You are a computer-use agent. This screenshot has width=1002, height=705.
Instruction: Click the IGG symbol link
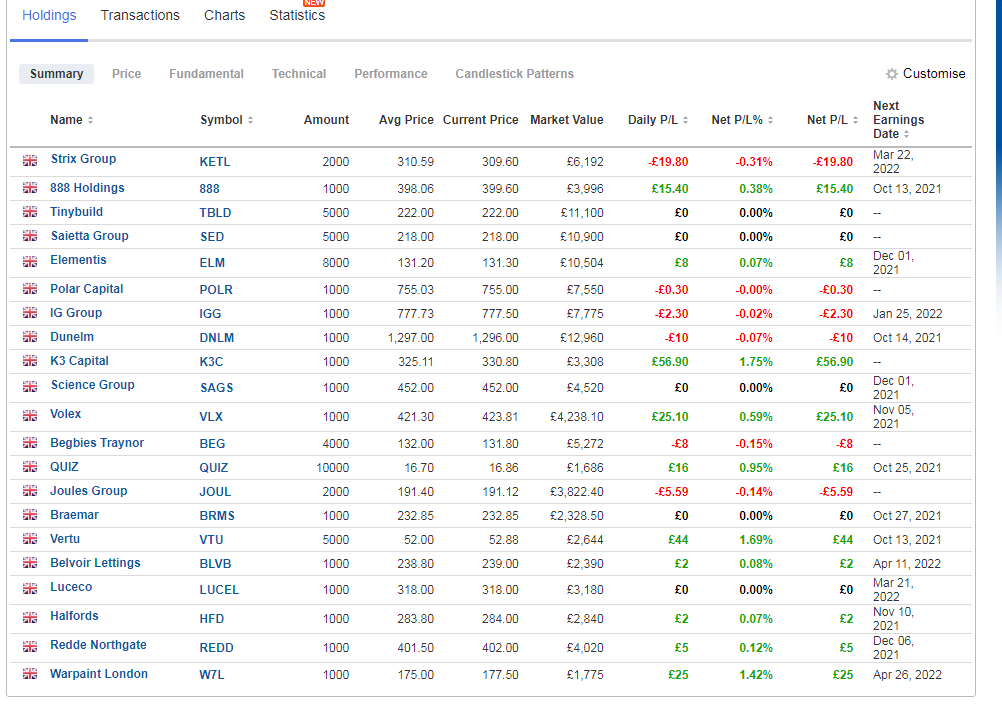coord(210,314)
